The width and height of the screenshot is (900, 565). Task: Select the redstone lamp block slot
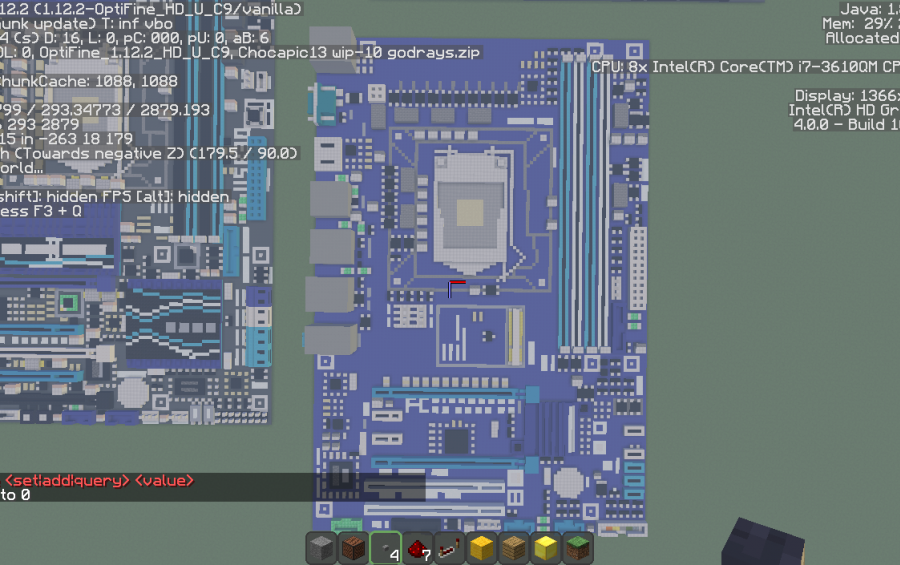pyautogui.click(x=353, y=548)
